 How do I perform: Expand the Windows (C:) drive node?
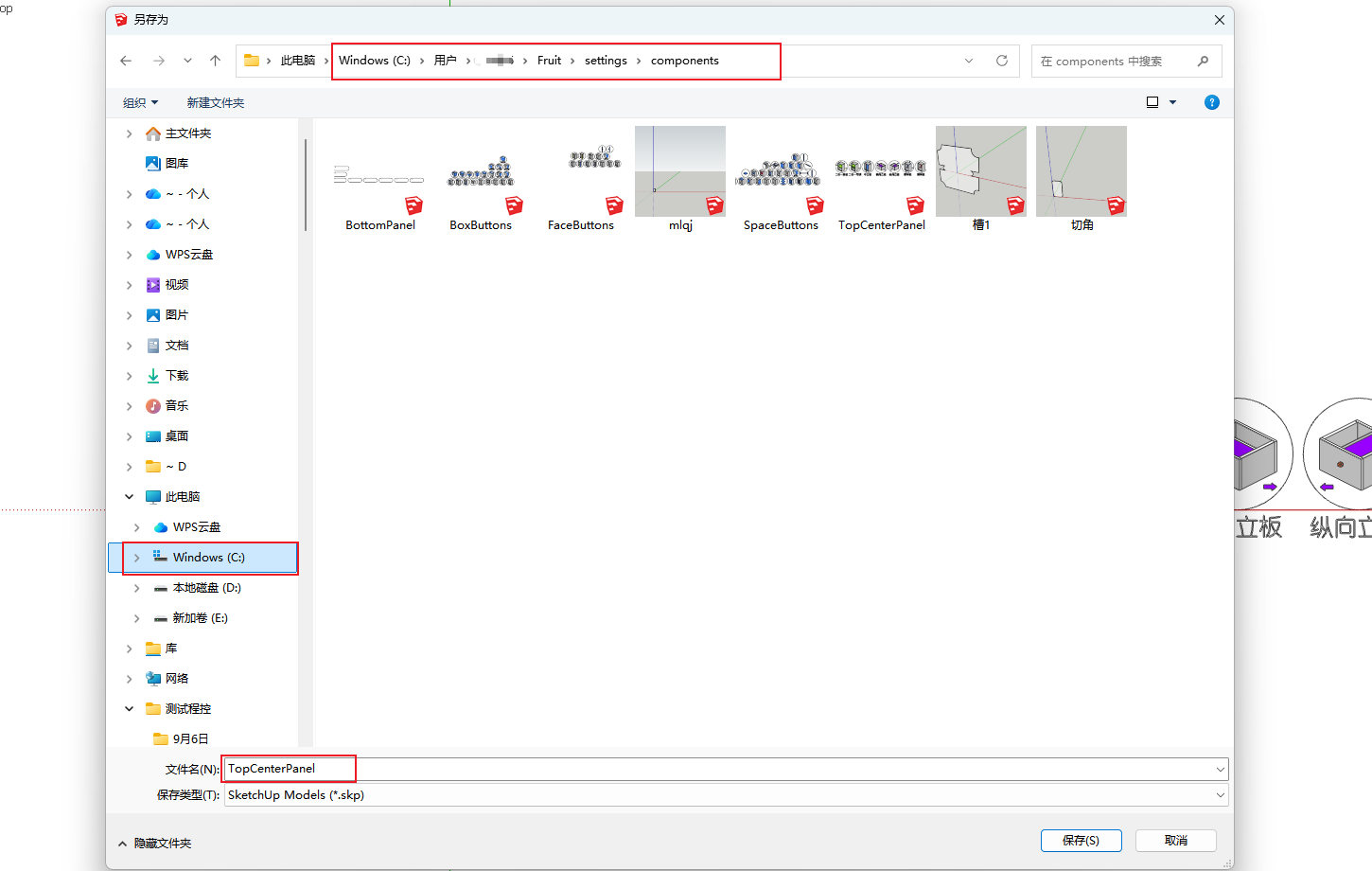coord(137,558)
